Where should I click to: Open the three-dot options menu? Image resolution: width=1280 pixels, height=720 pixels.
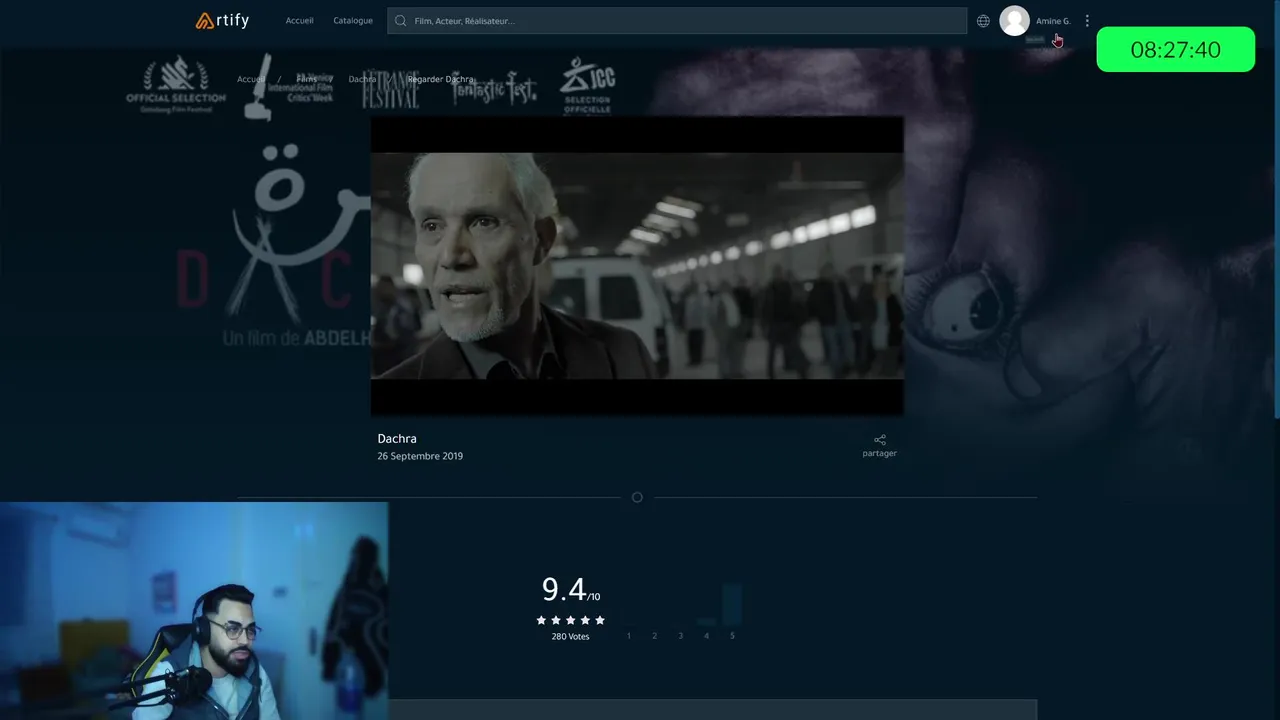(x=1087, y=21)
